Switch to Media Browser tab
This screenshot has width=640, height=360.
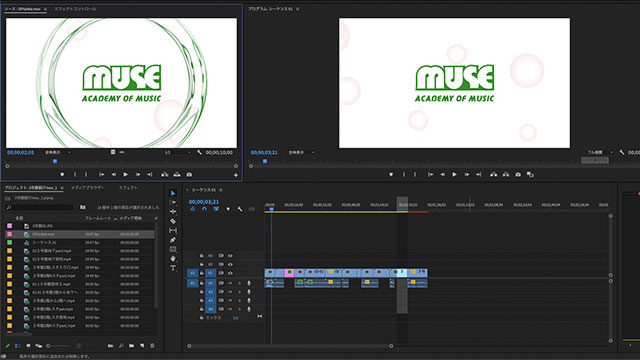(88, 188)
